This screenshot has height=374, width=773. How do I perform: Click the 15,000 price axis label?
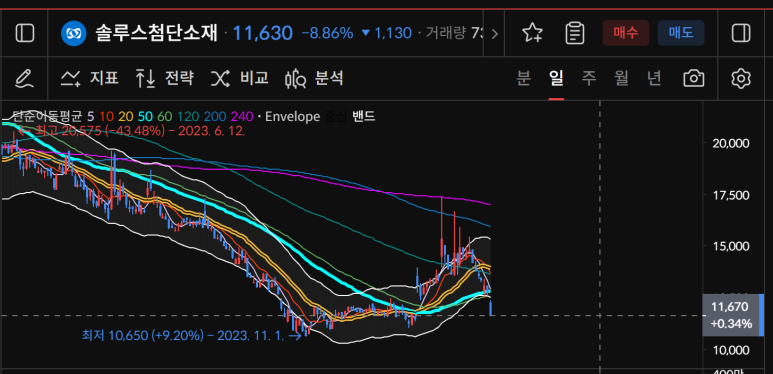[x=731, y=246]
